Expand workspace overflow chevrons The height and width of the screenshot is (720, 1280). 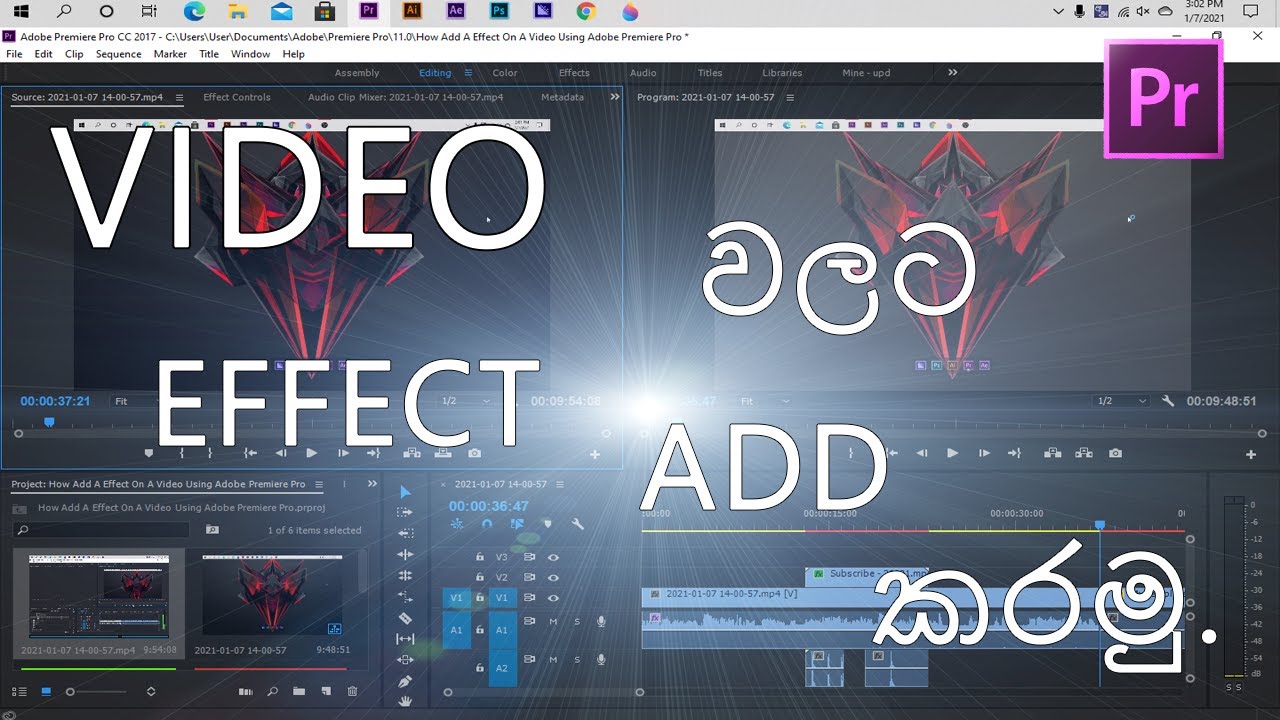pyautogui.click(x=953, y=72)
